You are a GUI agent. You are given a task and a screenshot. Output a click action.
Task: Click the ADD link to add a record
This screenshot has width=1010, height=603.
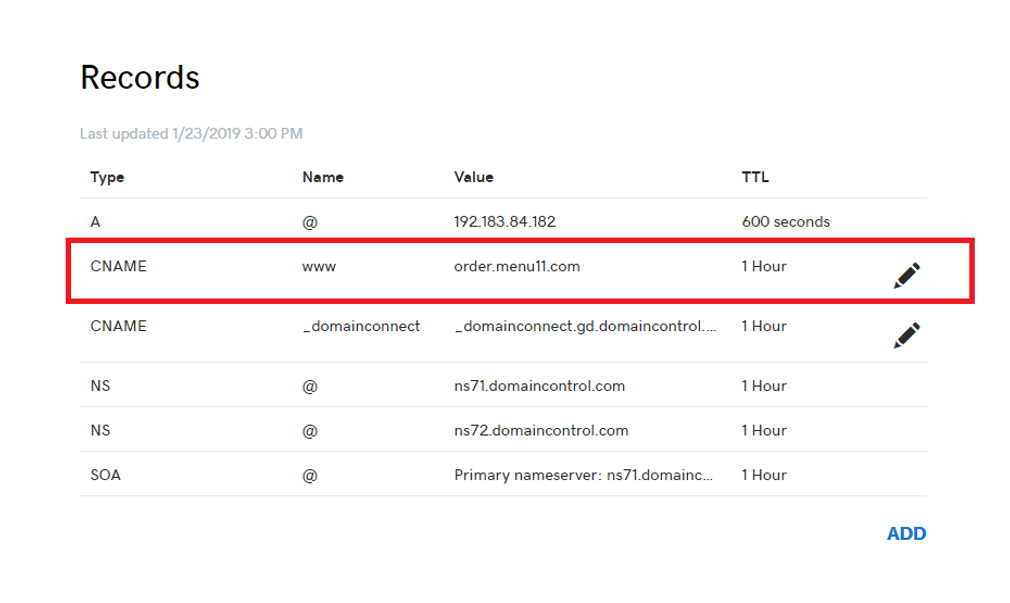(x=906, y=533)
